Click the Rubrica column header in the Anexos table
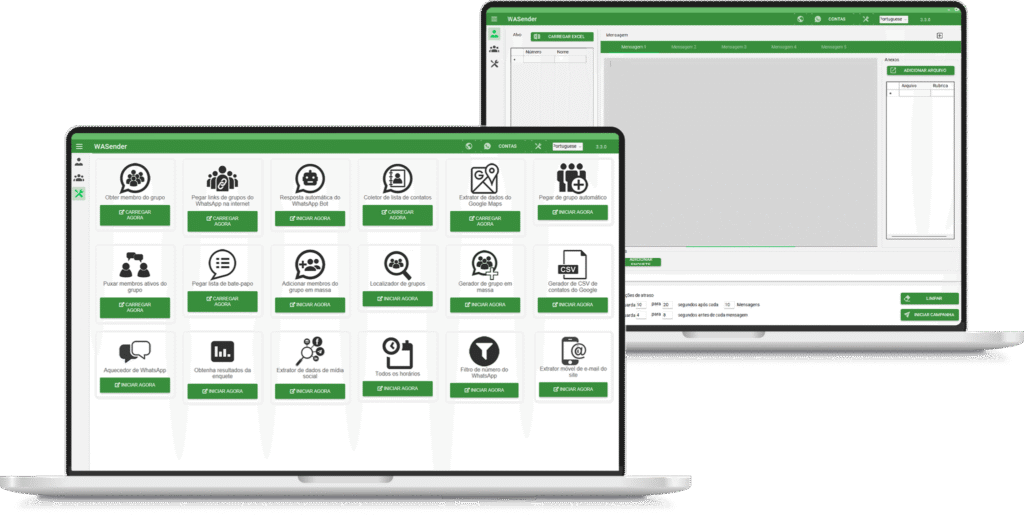 tap(940, 86)
